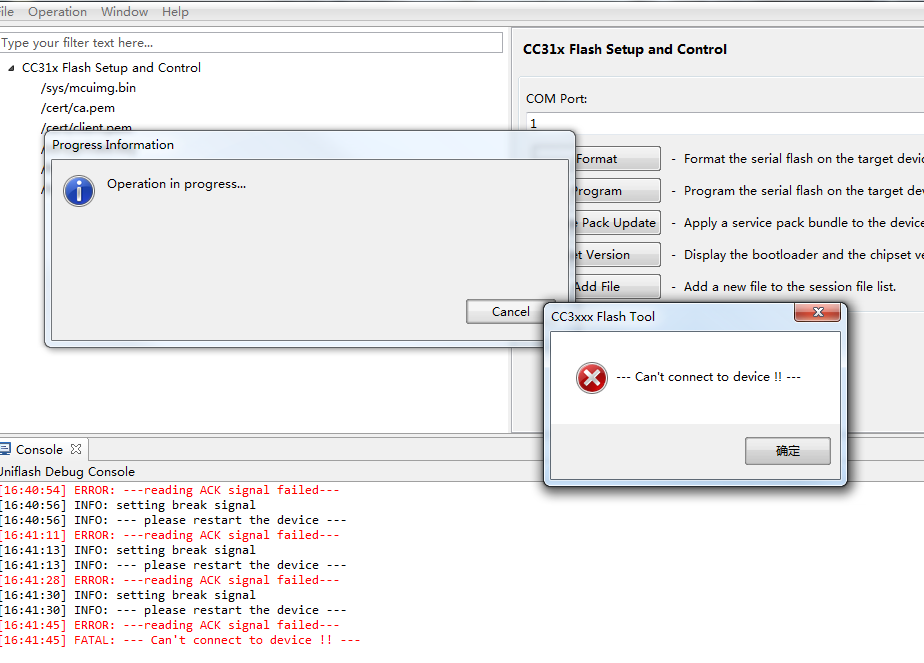Select CC31x Flash Setup and Control tree item

coord(111,68)
